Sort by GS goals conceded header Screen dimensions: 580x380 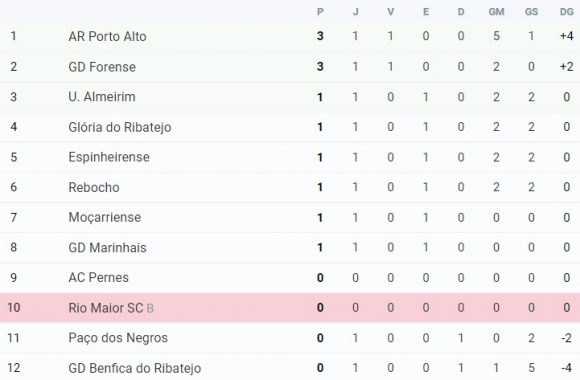pos(532,12)
